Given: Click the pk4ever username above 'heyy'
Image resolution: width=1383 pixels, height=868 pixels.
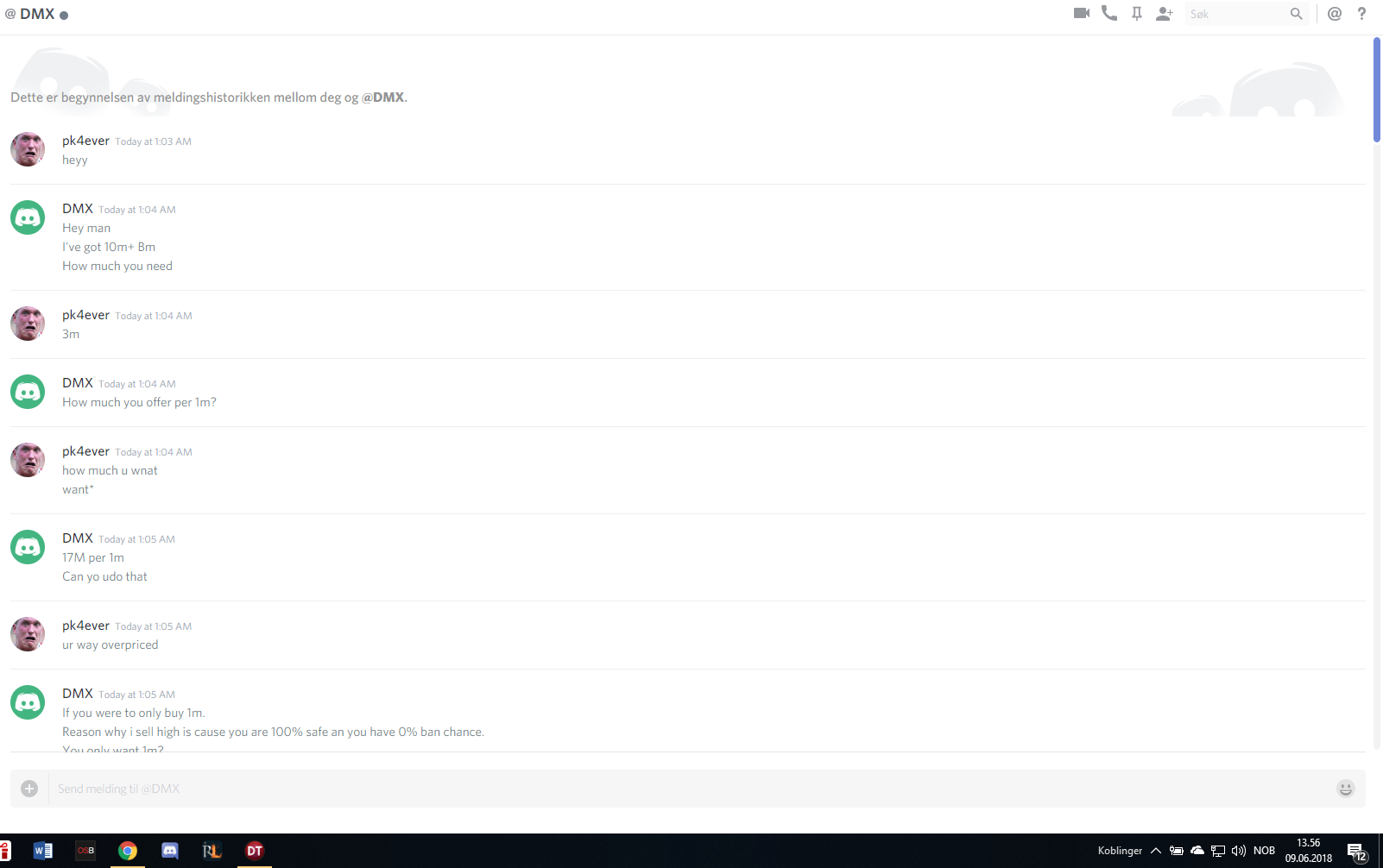Looking at the screenshot, I should pyautogui.click(x=85, y=141).
